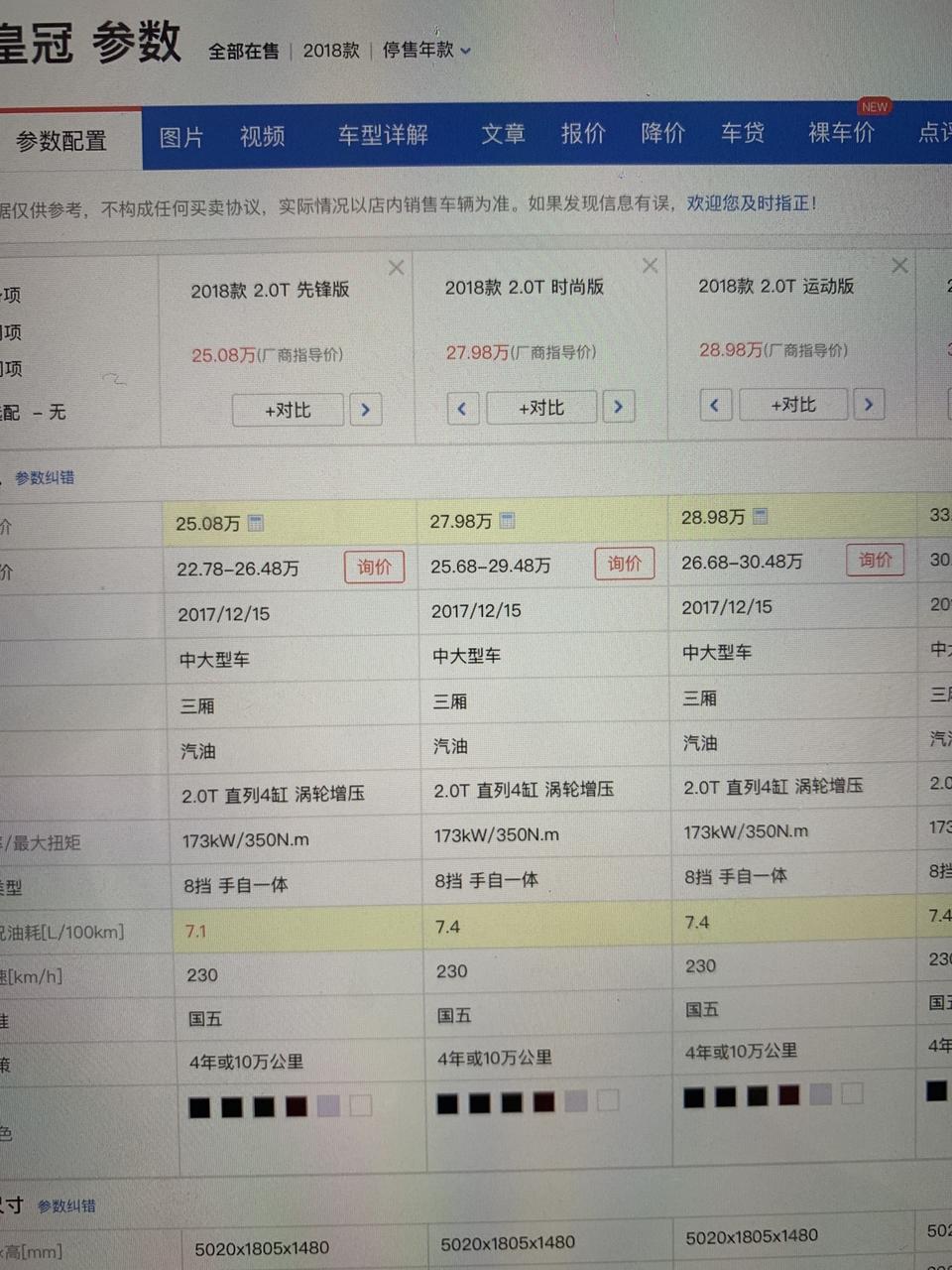Click the dark red swatch for 运动版
Image resolution: width=952 pixels, height=1270 pixels.
tap(788, 1095)
